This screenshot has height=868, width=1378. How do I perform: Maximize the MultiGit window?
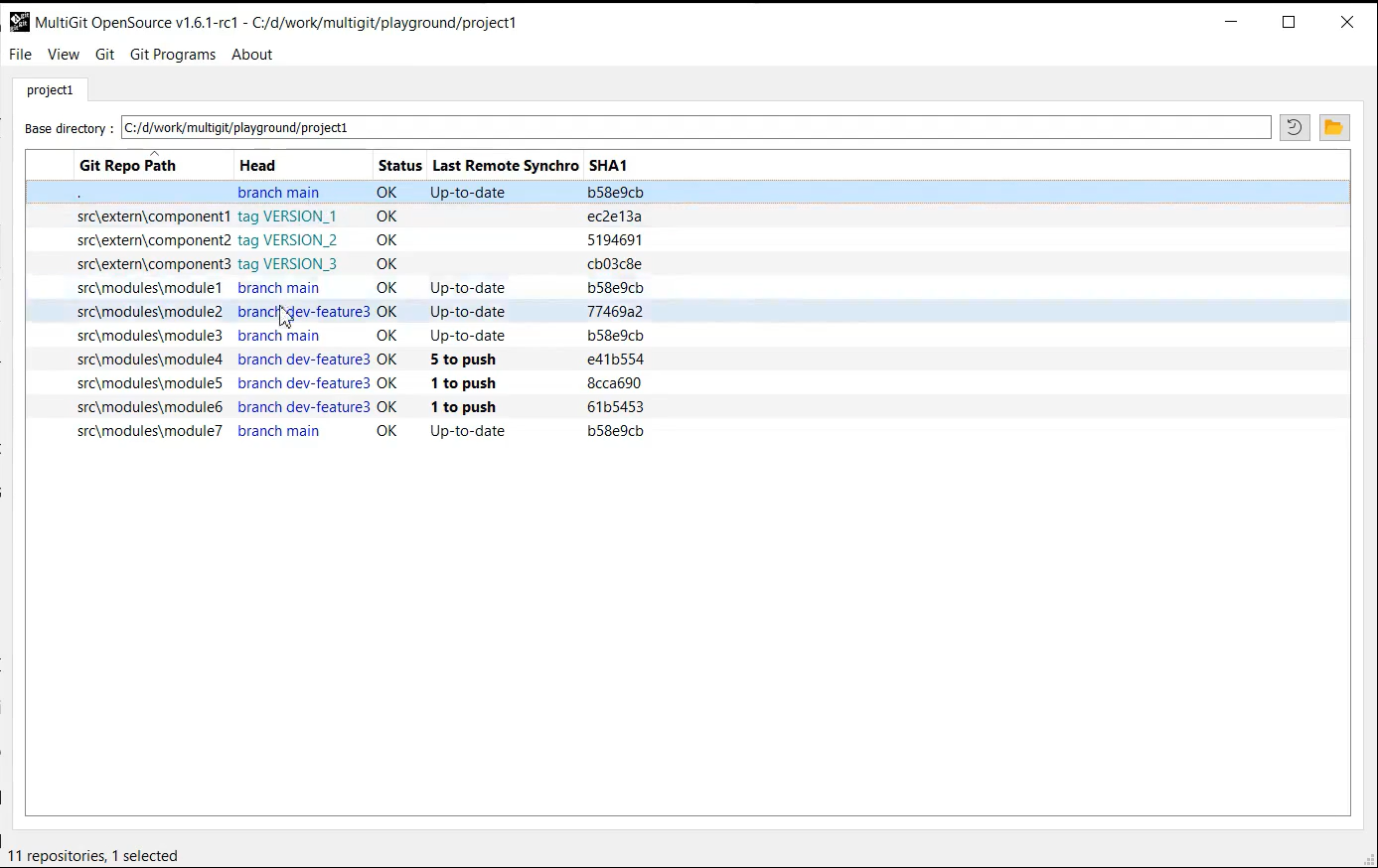click(1289, 22)
